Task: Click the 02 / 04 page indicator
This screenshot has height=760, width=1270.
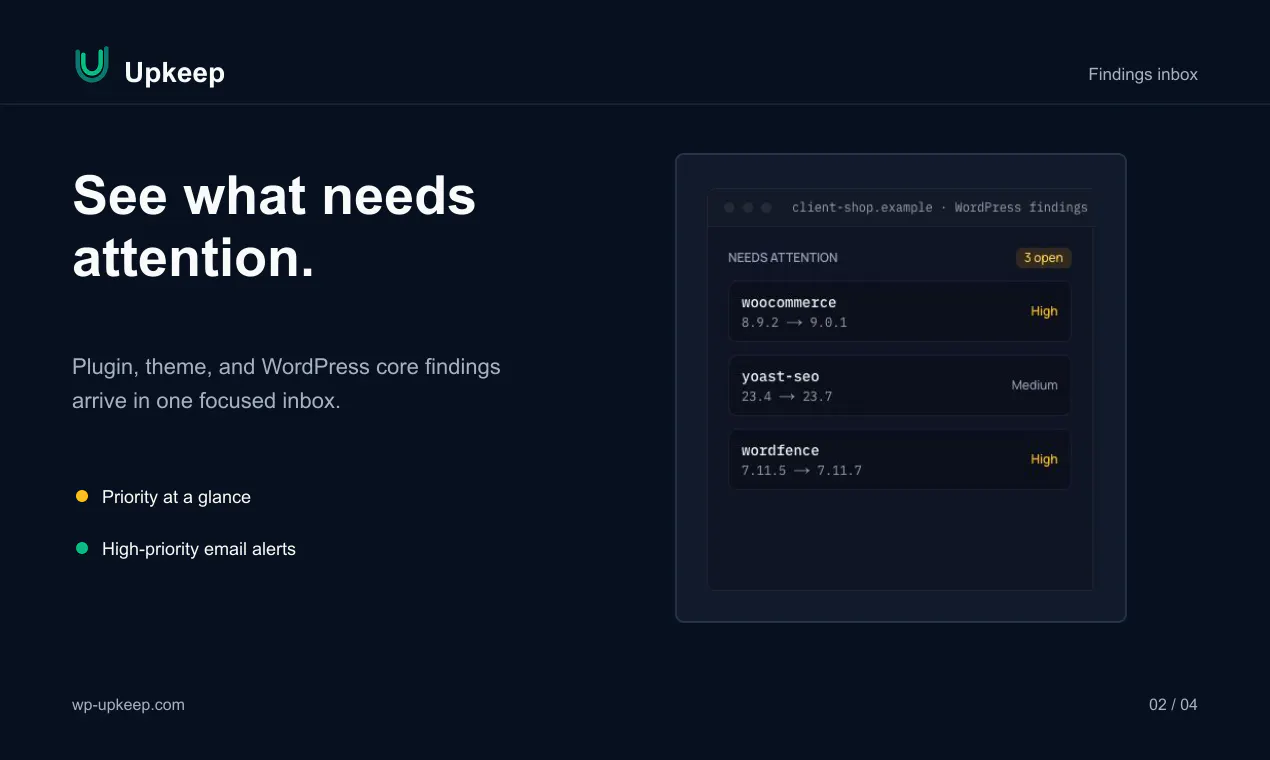Action: coord(1173,705)
